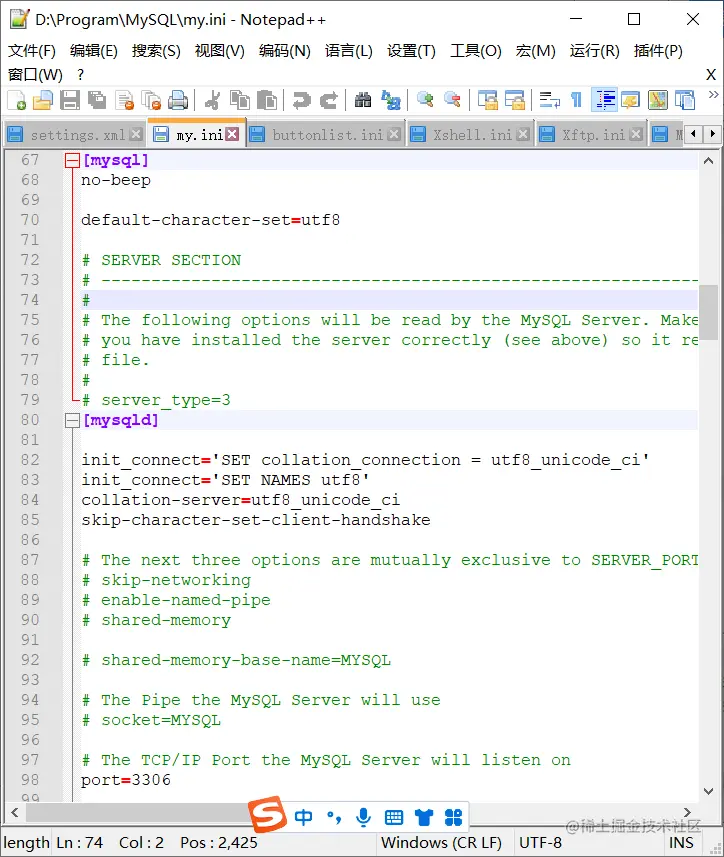Close the Xftp.ini tab

[636, 134]
